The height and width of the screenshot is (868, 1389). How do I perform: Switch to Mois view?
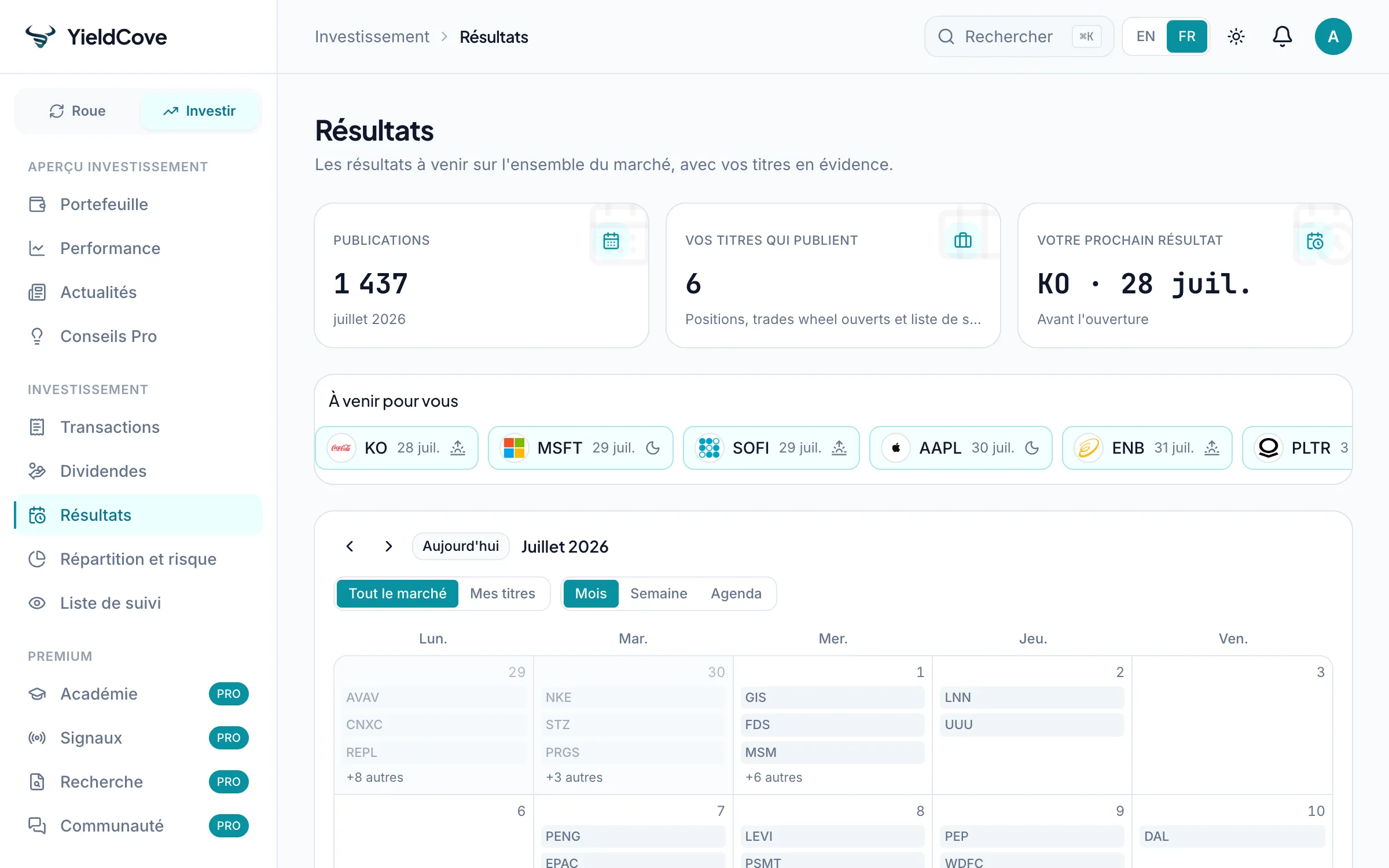[591, 594]
